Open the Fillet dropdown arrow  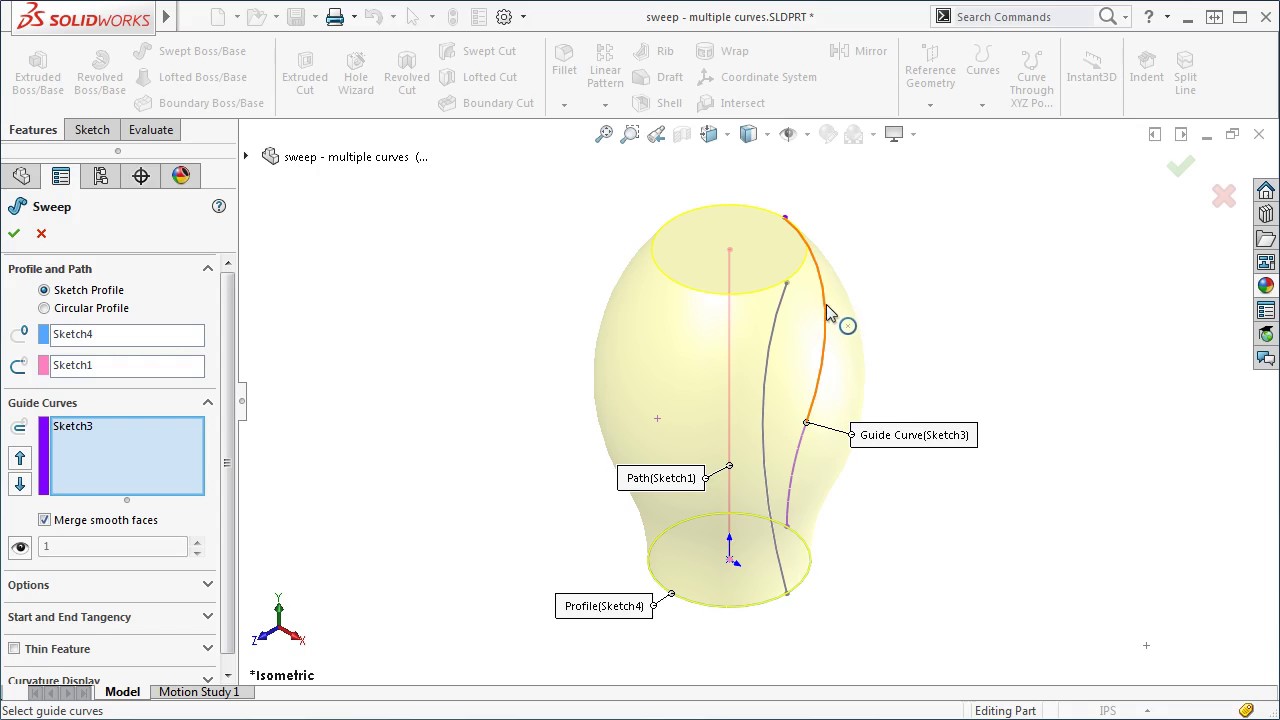(564, 105)
